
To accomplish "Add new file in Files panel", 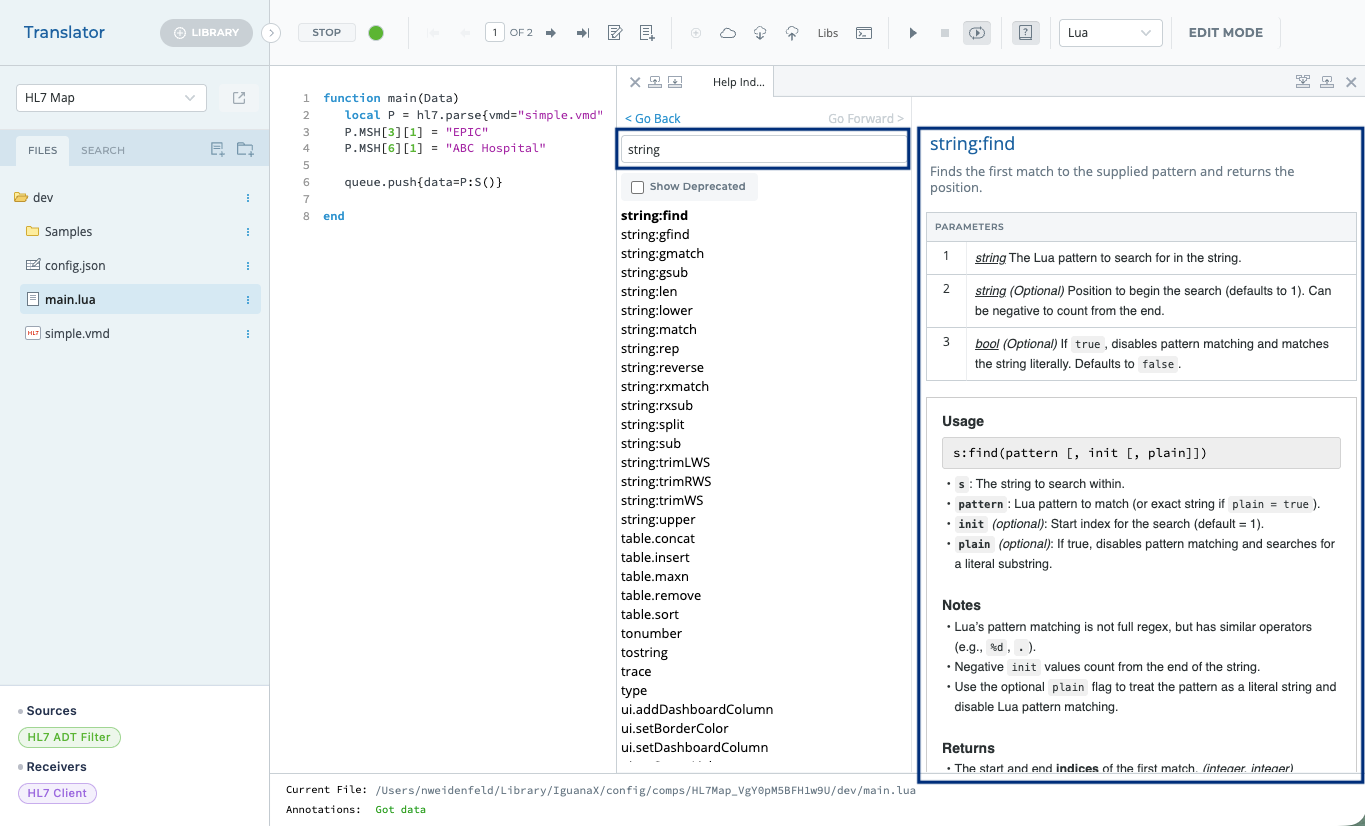I will (x=218, y=150).
